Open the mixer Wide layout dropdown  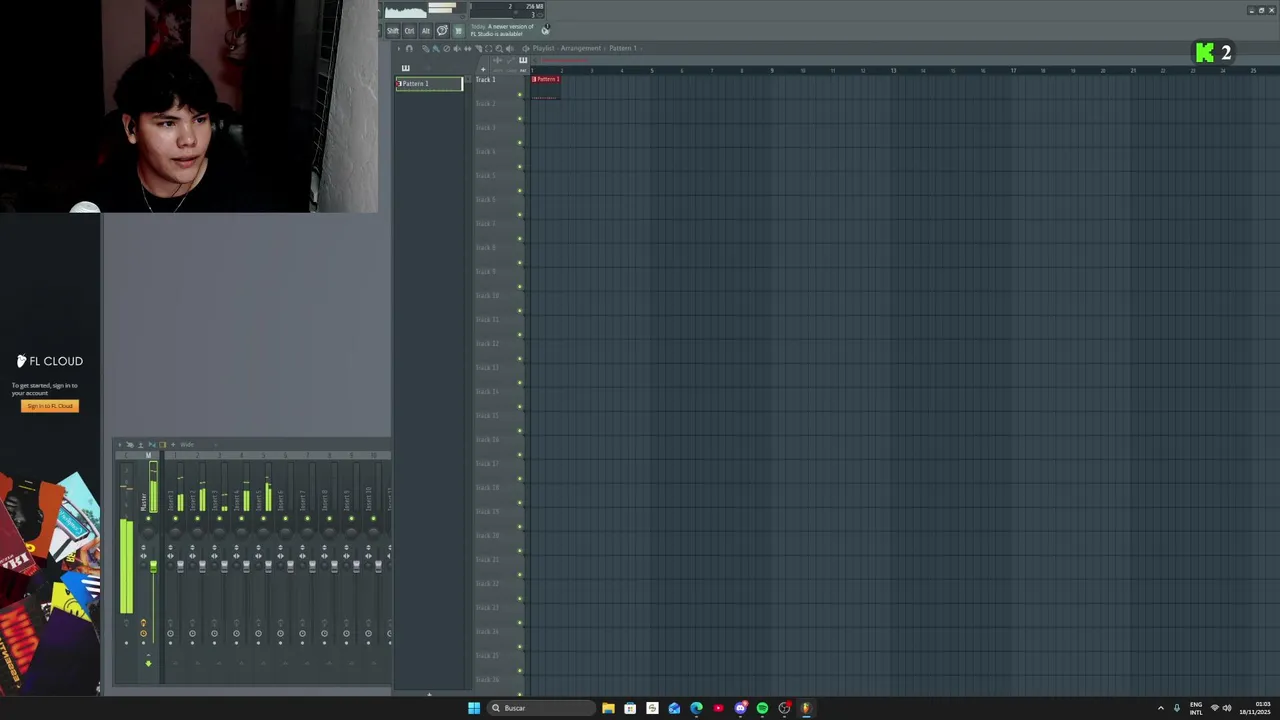coord(199,444)
